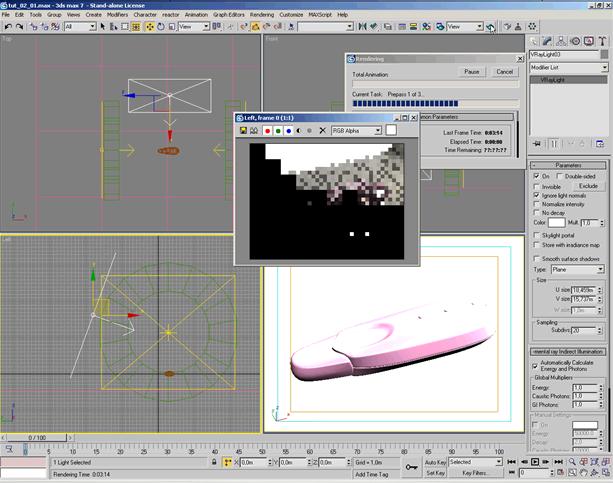Open the Utilities hammer panel tab
This screenshot has width=613, height=483.
(x=602, y=41)
